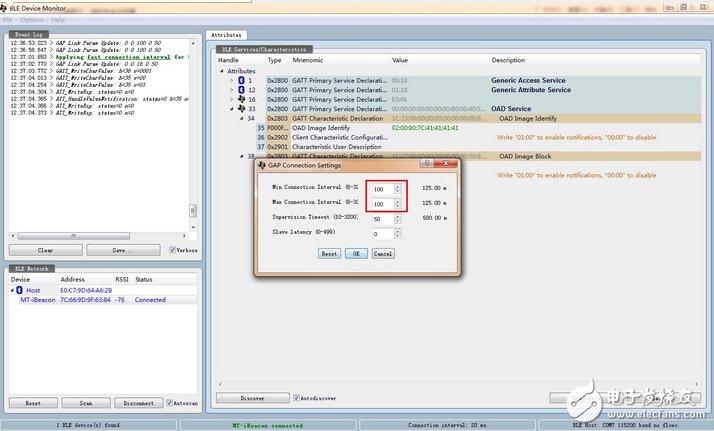
Task: Click the Bluetooth icon beside handle 12
Action: (240, 90)
